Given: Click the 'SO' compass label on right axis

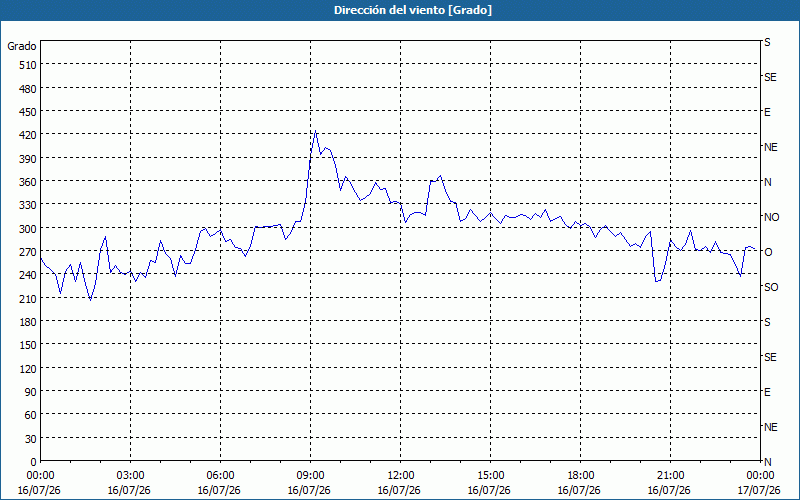Looking at the screenshot, I should 771,287.
